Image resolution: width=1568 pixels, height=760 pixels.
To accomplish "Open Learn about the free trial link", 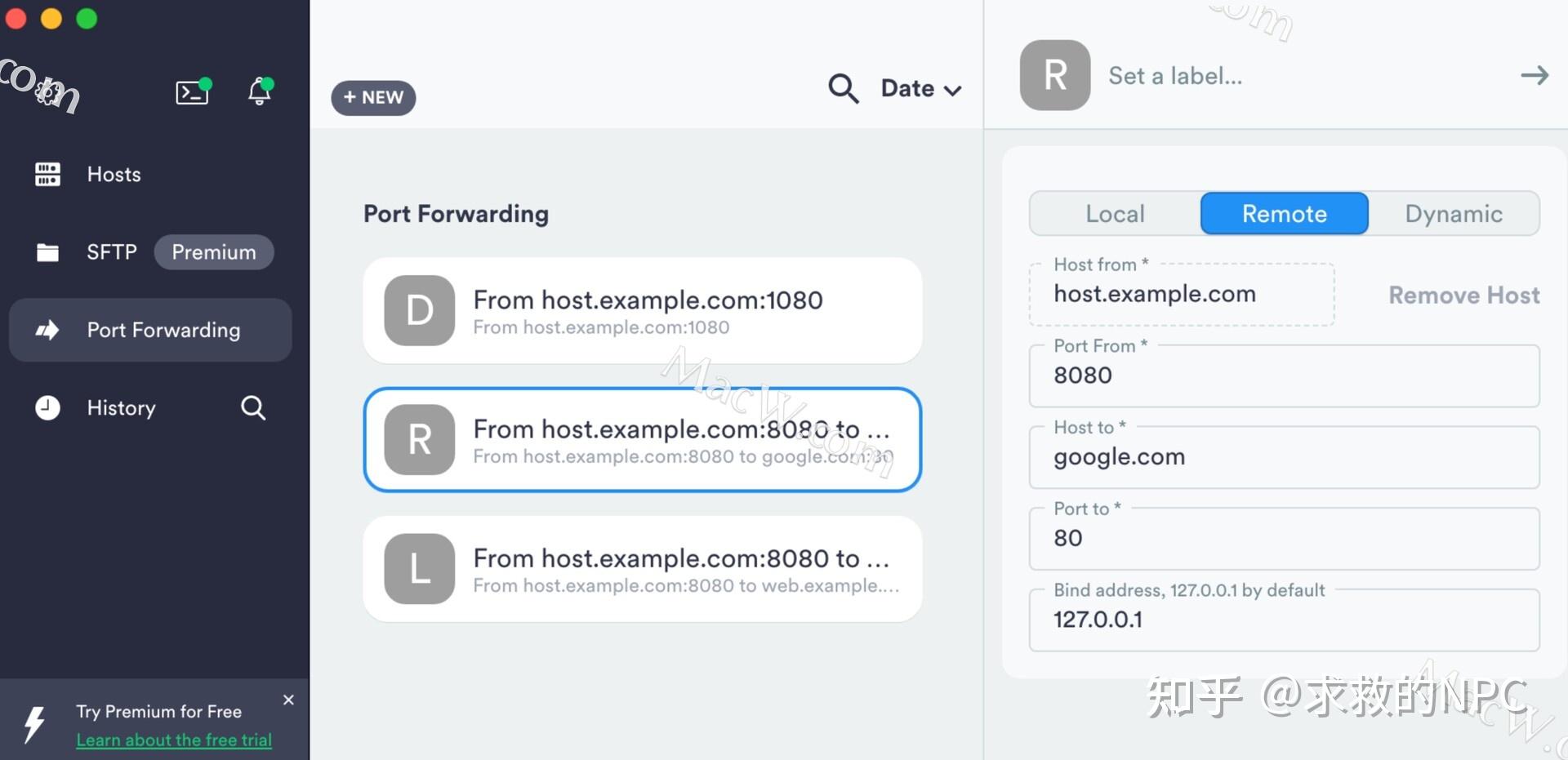I will pos(173,740).
